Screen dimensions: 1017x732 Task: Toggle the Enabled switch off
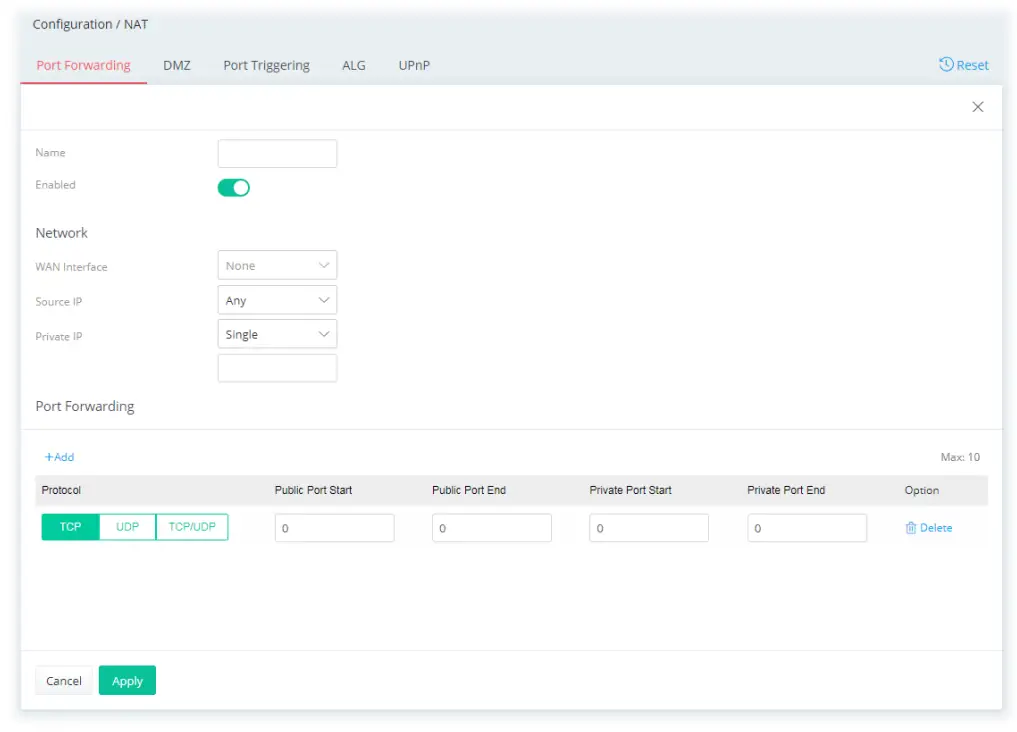pyautogui.click(x=233, y=187)
